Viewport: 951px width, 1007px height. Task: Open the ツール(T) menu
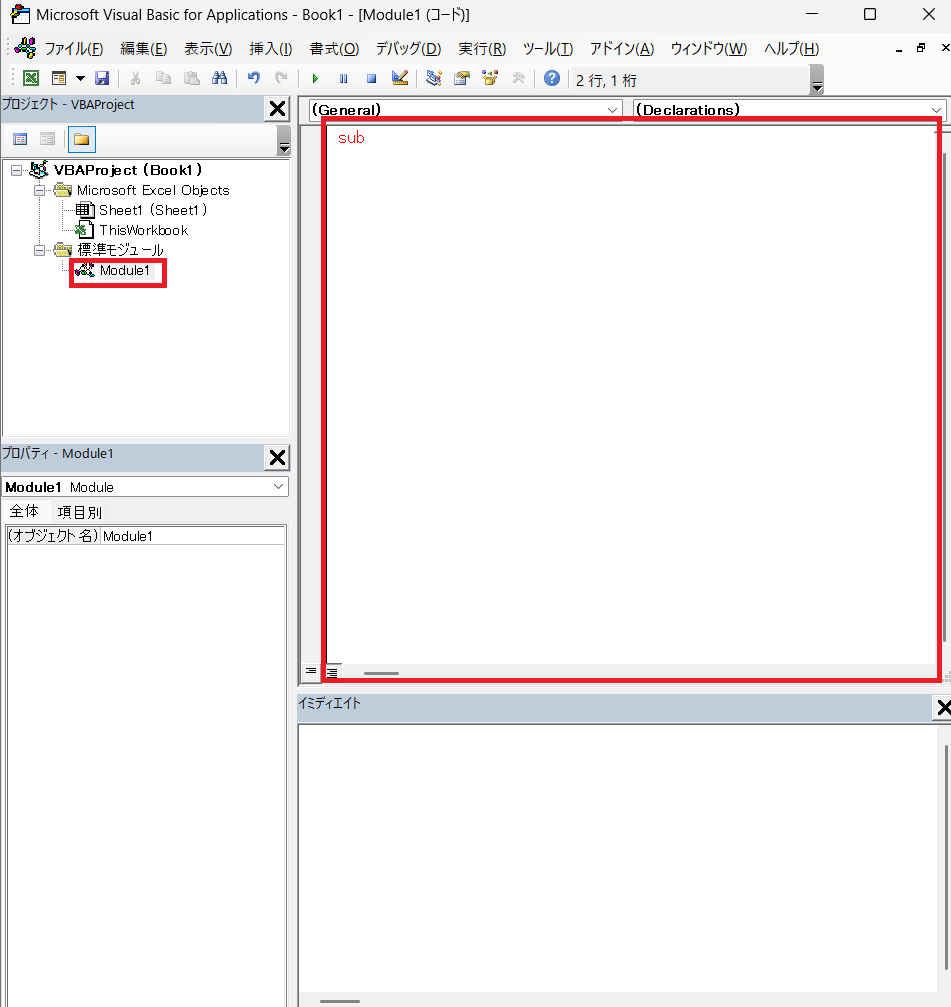pos(548,49)
